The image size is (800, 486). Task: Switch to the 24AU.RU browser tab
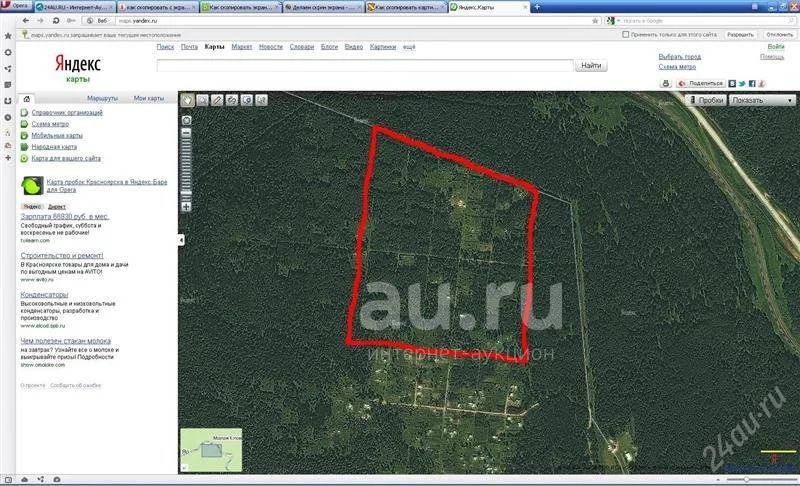coord(74,7)
